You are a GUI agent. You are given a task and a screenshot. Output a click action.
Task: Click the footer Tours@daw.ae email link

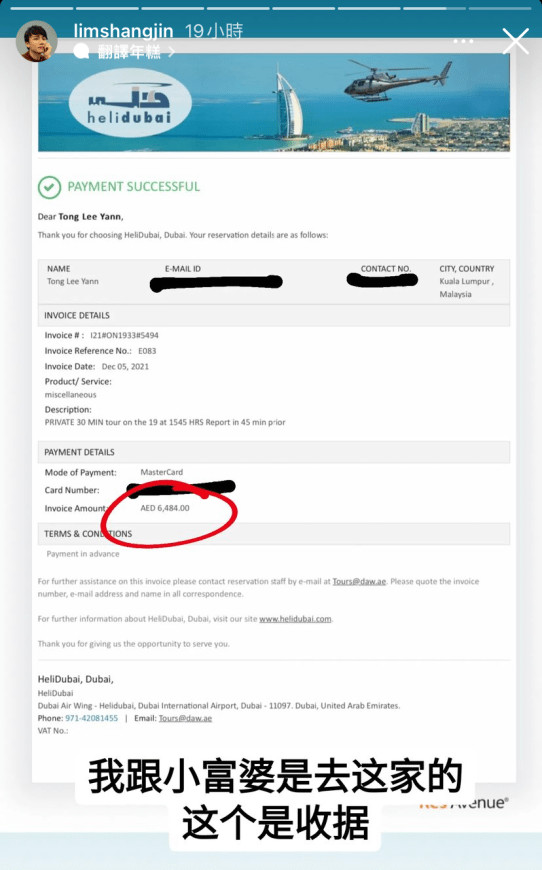click(x=185, y=718)
